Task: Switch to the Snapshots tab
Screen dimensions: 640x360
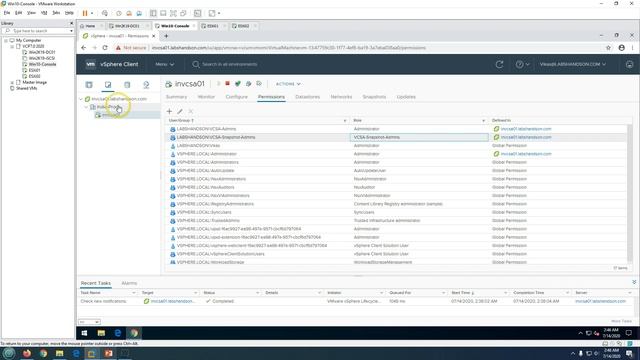Action: [374, 97]
